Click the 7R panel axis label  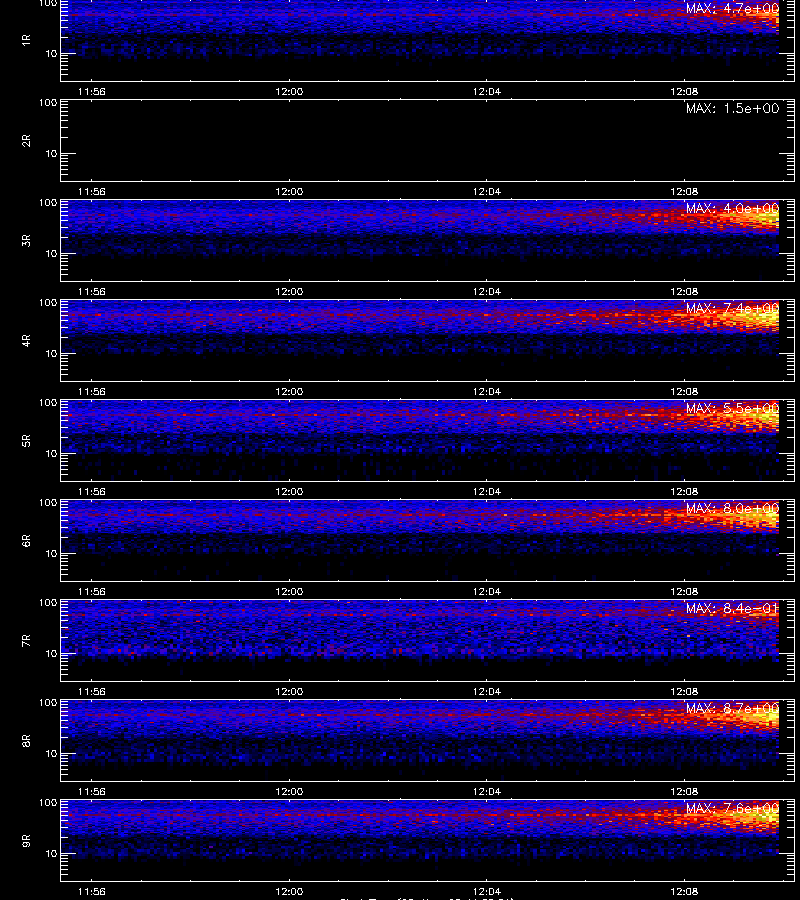click(26, 641)
